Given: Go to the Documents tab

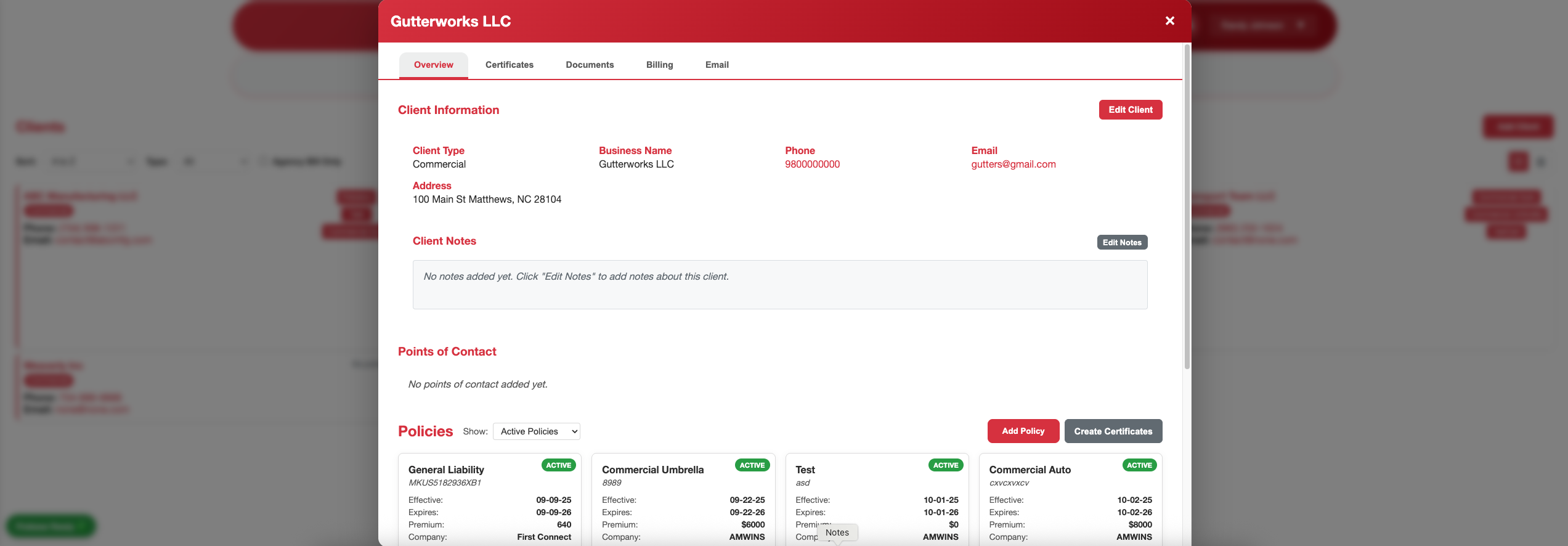Looking at the screenshot, I should (589, 65).
